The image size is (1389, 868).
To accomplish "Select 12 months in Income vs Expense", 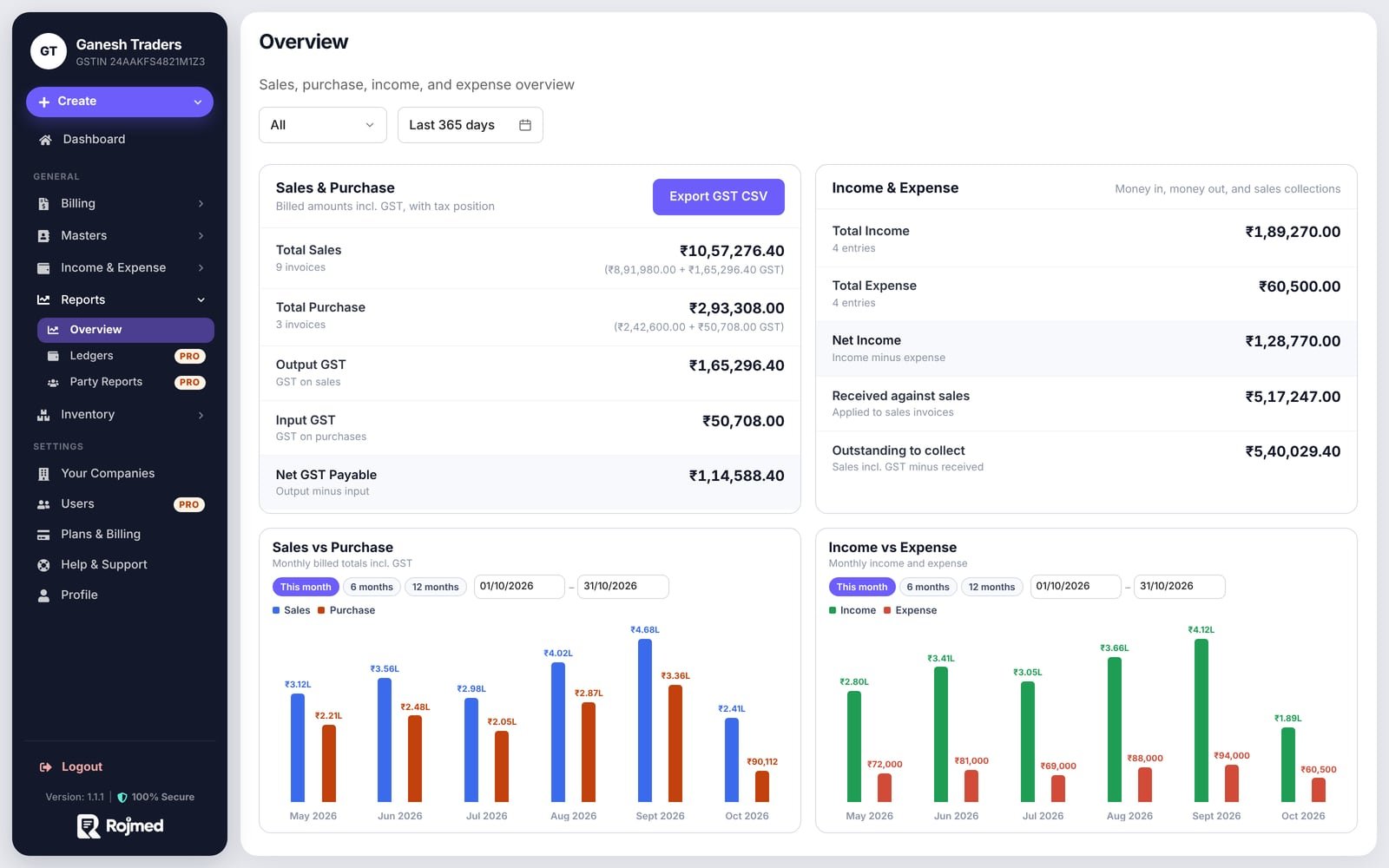I will 991,587.
